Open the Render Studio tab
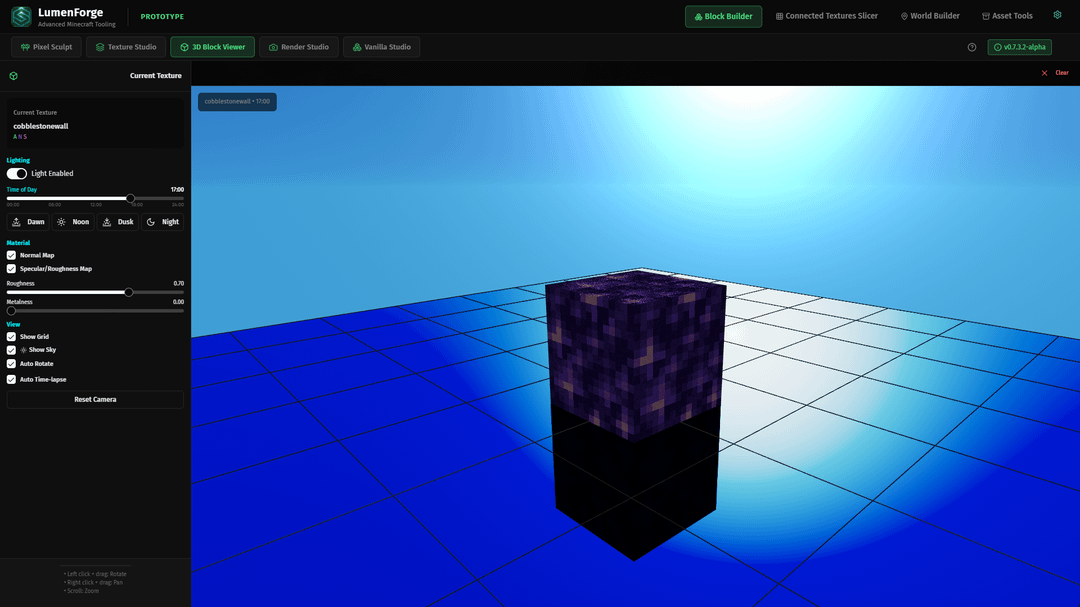The height and width of the screenshot is (607, 1080). tap(299, 47)
